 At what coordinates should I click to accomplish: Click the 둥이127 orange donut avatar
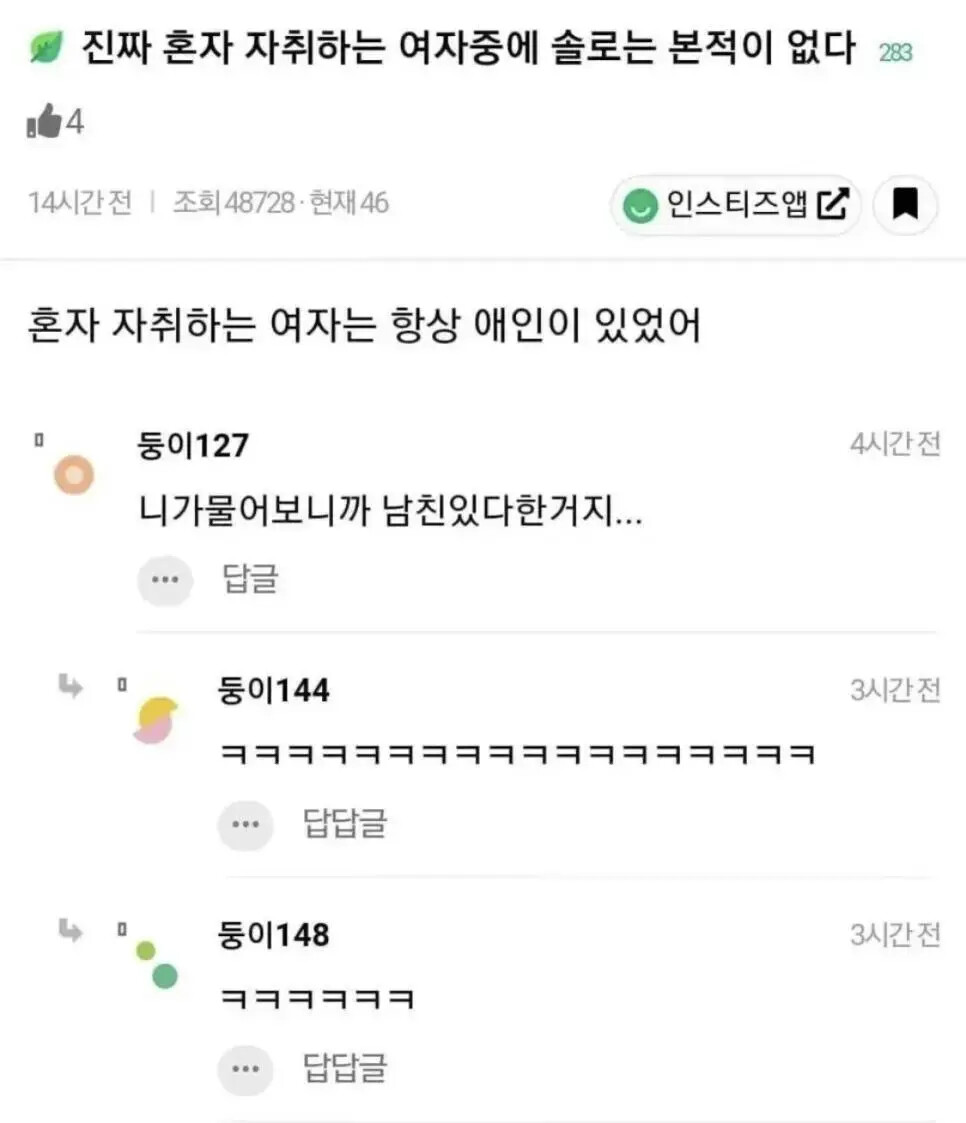pos(74,474)
